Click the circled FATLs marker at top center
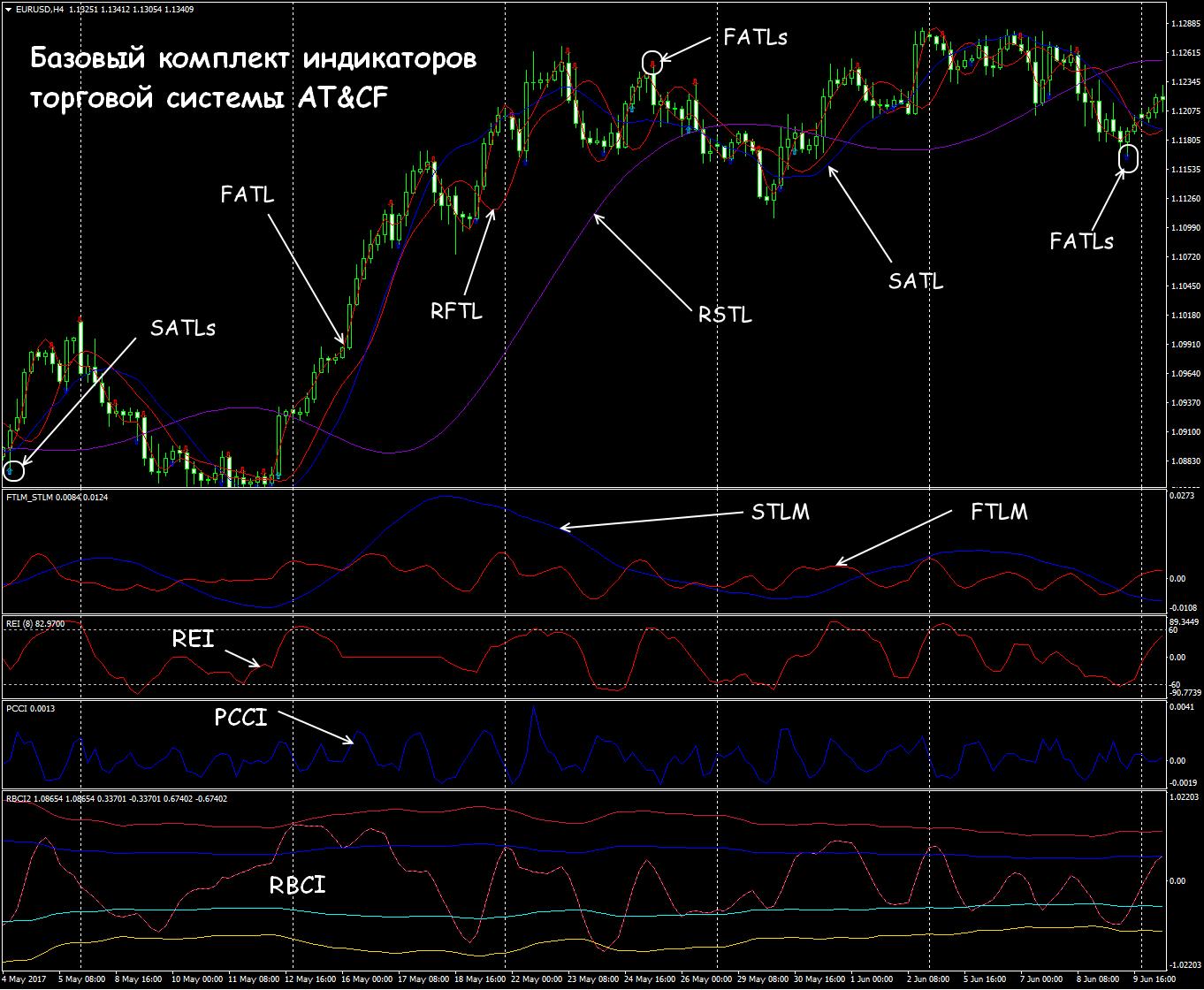The height and width of the screenshot is (990, 1204). [x=652, y=61]
